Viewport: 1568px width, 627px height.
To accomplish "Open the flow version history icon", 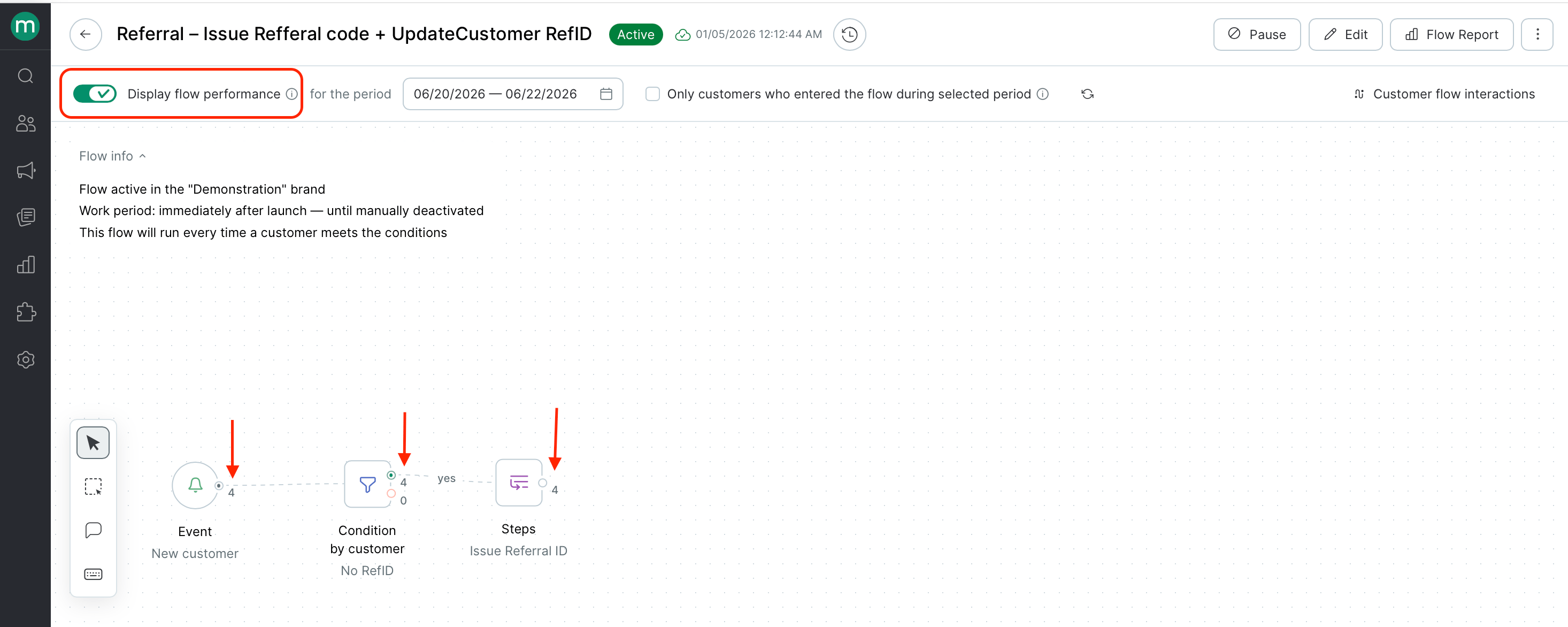I will coord(849,34).
